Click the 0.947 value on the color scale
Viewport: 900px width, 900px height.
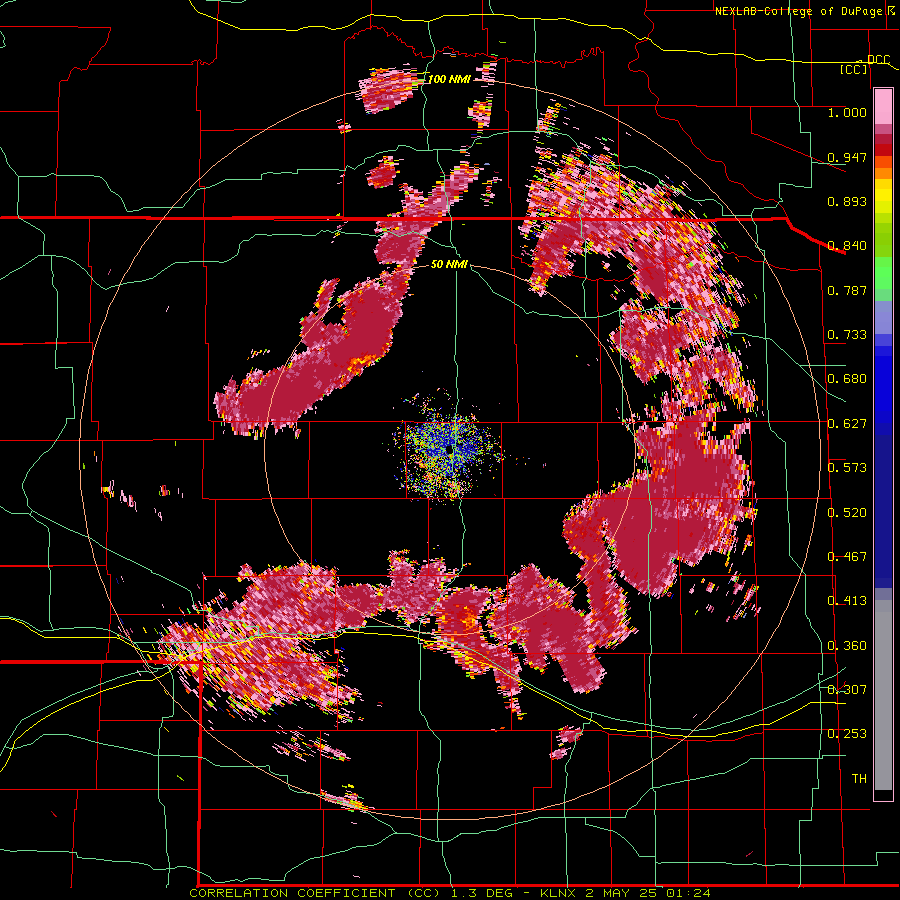pyautogui.click(x=847, y=157)
